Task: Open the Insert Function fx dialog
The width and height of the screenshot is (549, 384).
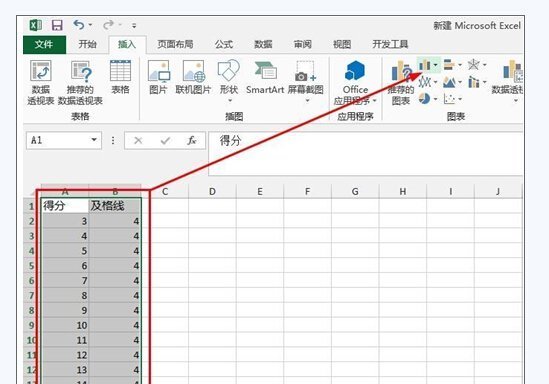Action: [192, 140]
